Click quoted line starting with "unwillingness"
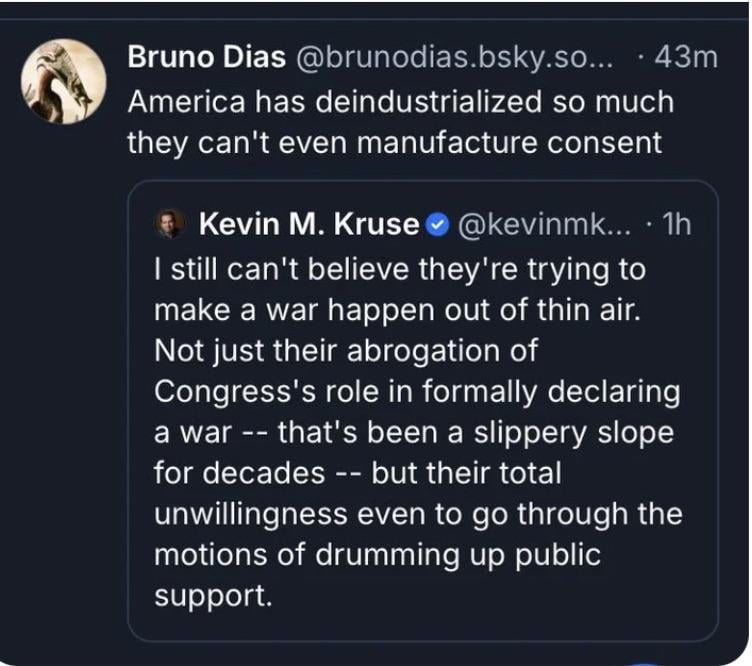Screen dimensions: 752x666 tap(418, 514)
